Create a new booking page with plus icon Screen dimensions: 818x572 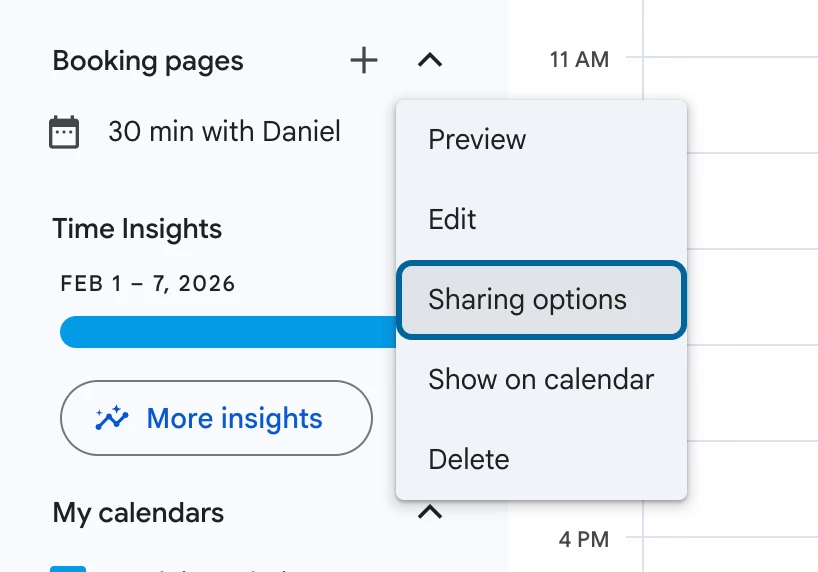click(364, 61)
